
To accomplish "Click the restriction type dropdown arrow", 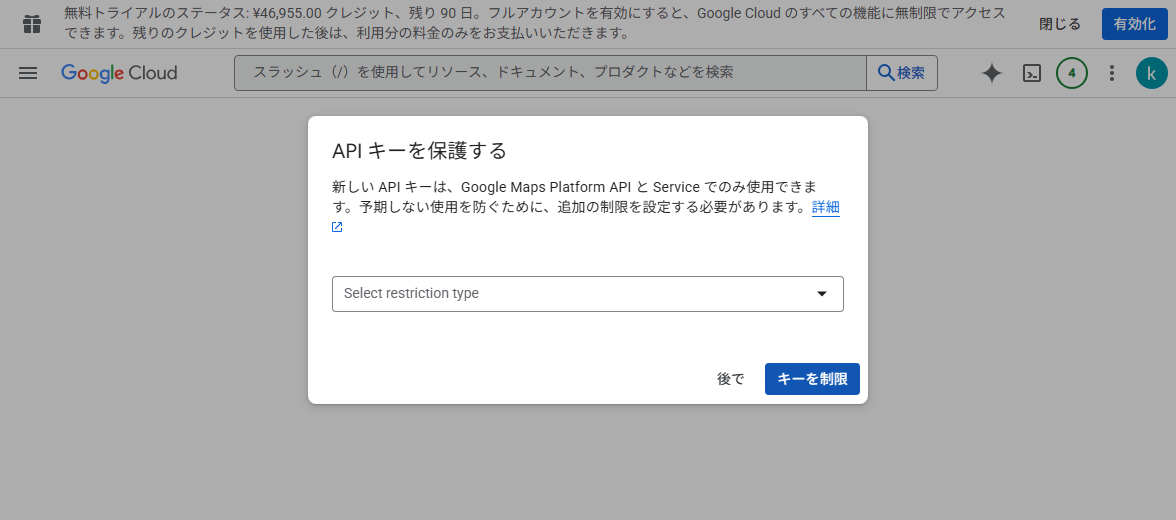I will pos(822,294).
